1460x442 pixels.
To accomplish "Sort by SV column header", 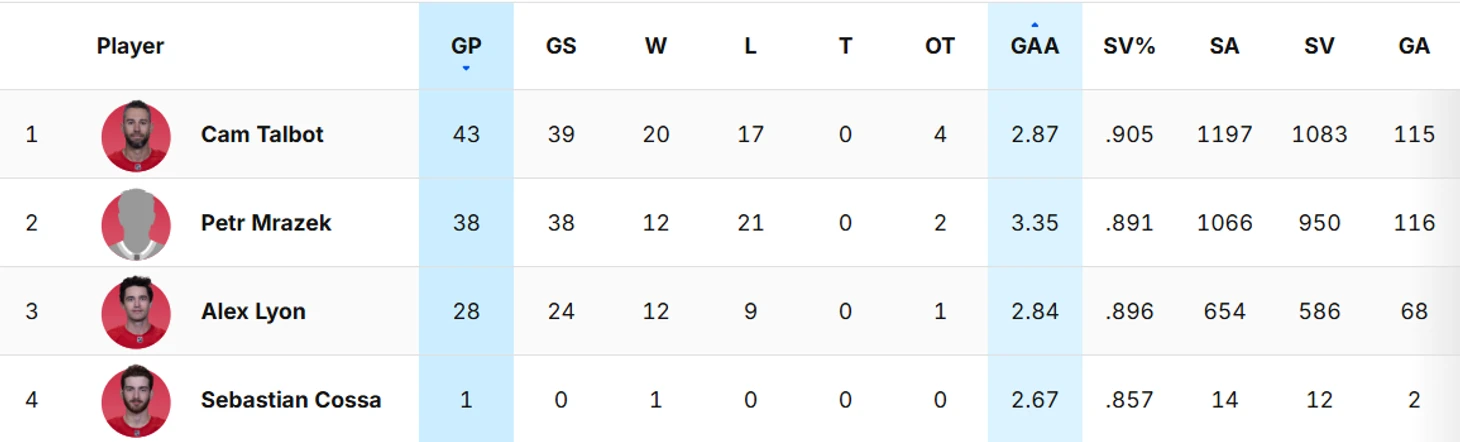I will coord(1319,46).
